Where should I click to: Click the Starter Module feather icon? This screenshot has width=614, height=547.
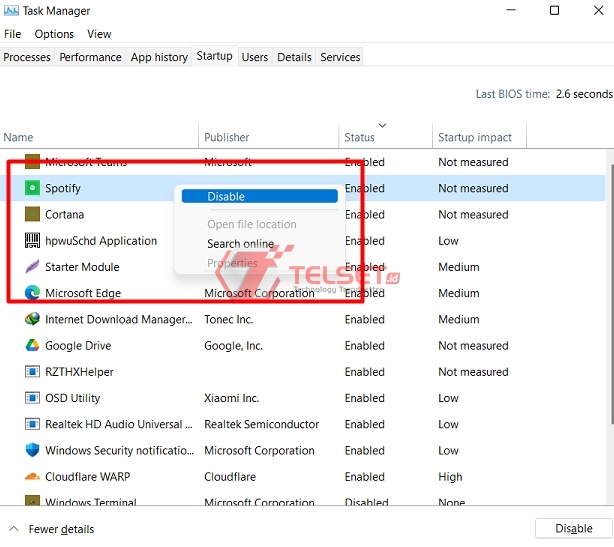[x=32, y=267]
